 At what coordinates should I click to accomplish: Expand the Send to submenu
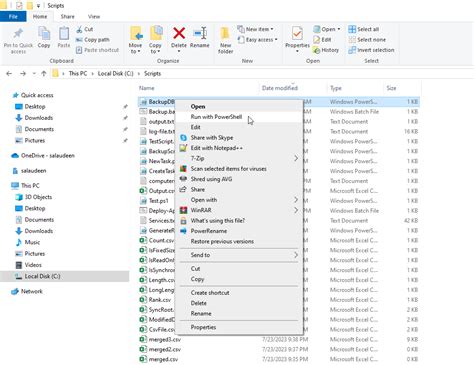click(239, 255)
